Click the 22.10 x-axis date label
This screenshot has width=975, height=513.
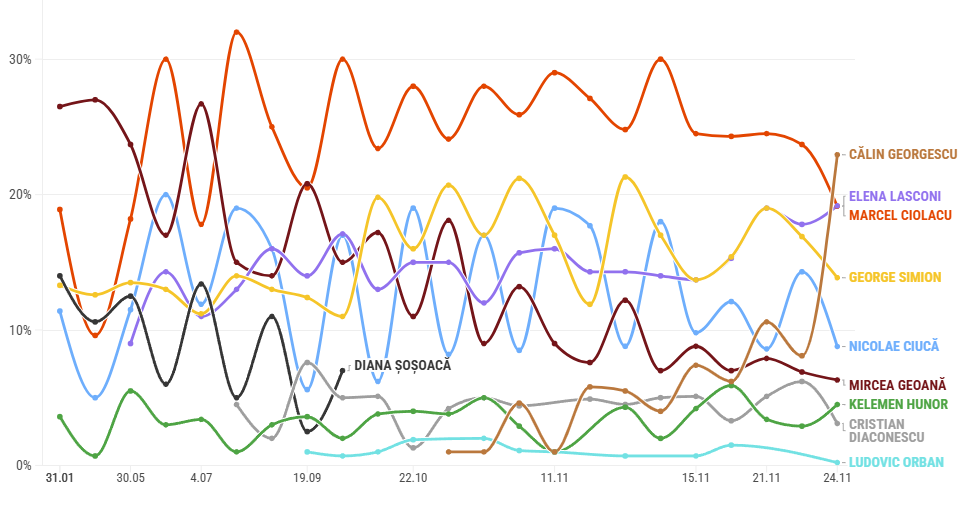pos(413,479)
